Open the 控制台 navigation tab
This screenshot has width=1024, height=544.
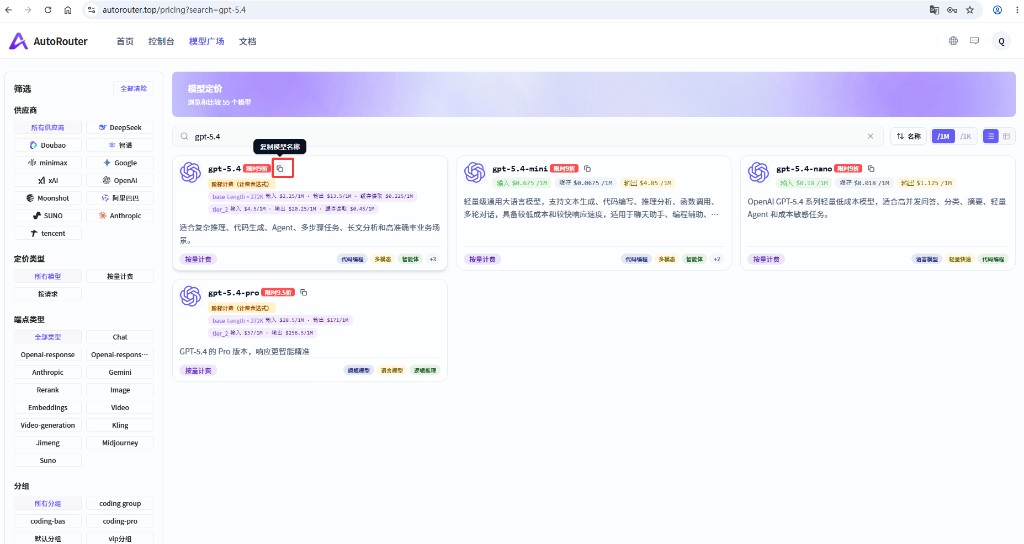coord(161,41)
